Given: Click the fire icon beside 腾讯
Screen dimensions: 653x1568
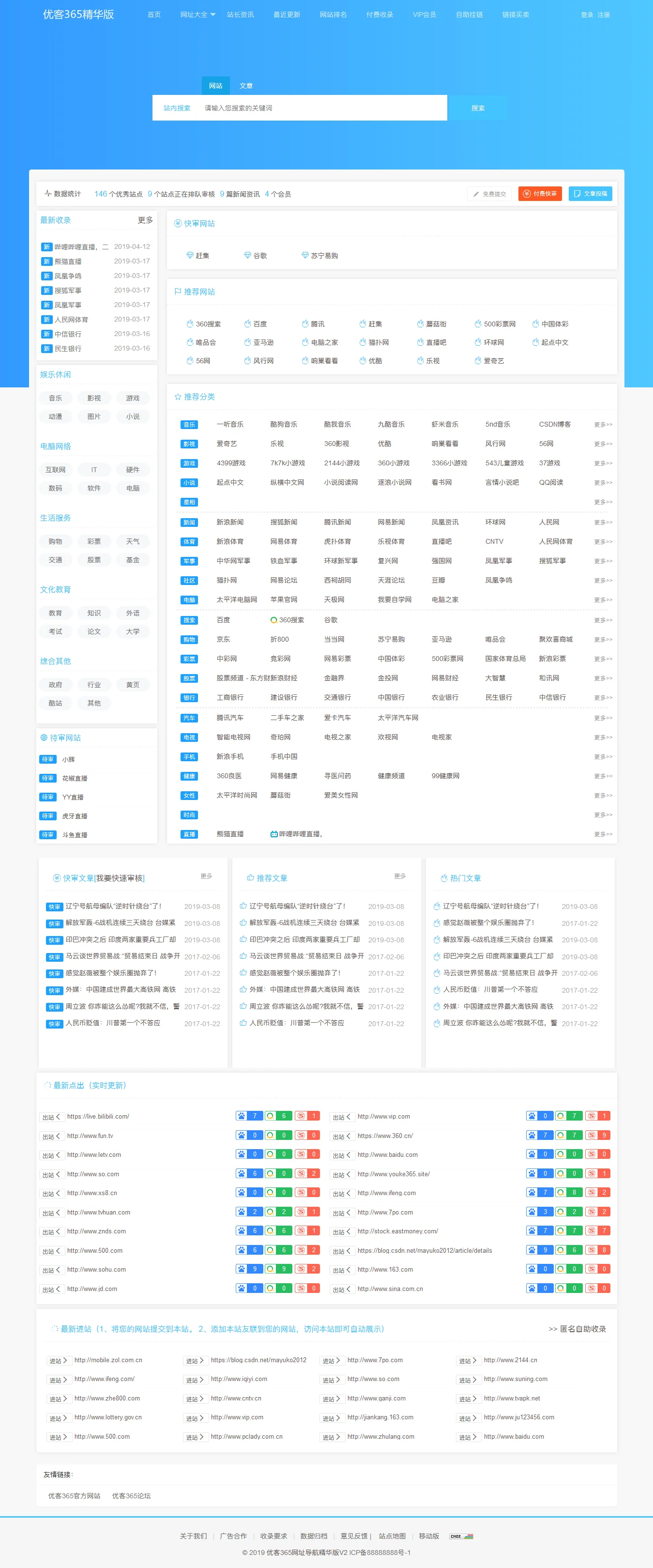Looking at the screenshot, I should pos(305,324).
